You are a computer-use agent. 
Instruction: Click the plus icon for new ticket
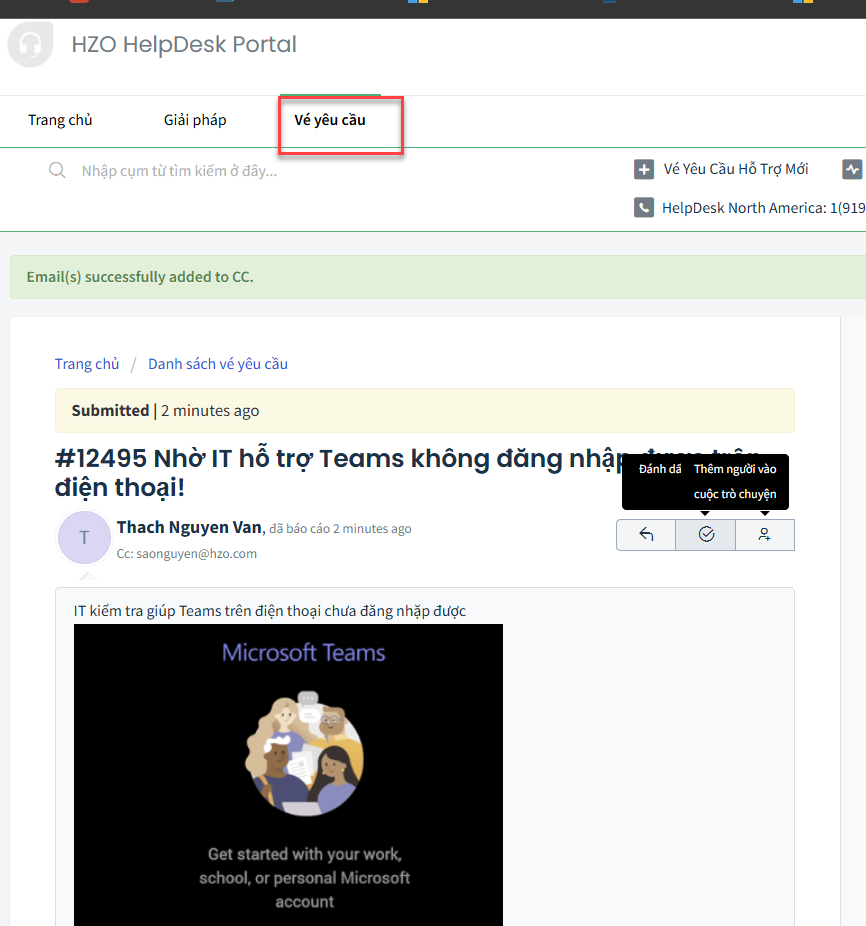[x=644, y=169]
